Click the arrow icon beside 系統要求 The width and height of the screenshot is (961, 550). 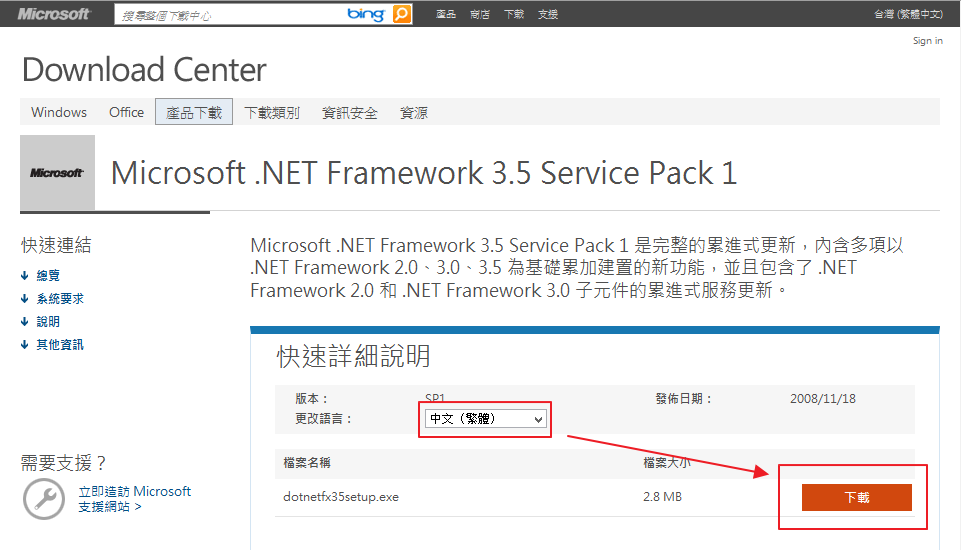(25, 299)
